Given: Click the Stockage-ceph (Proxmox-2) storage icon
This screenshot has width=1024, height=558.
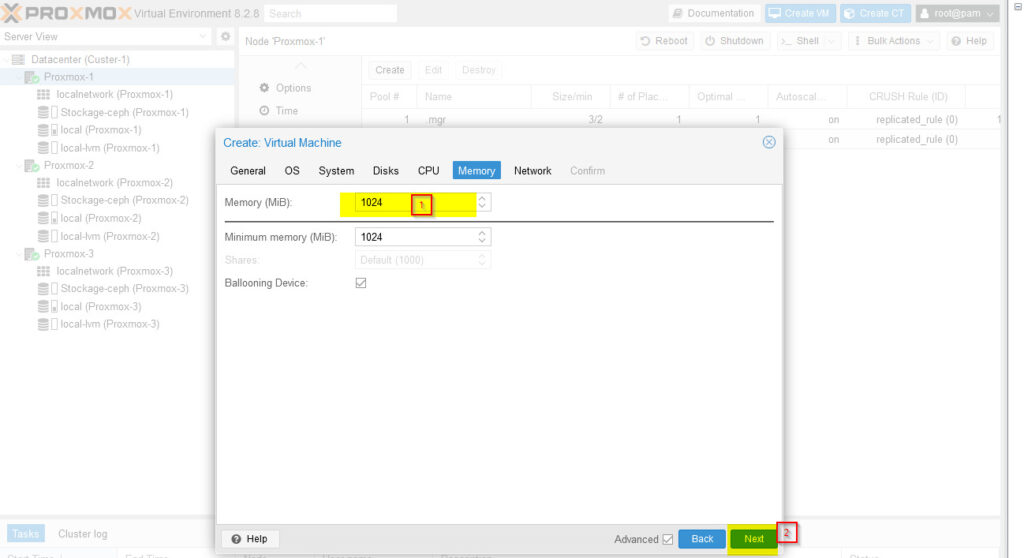Looking at the screenshot, I should coord(48,201).
